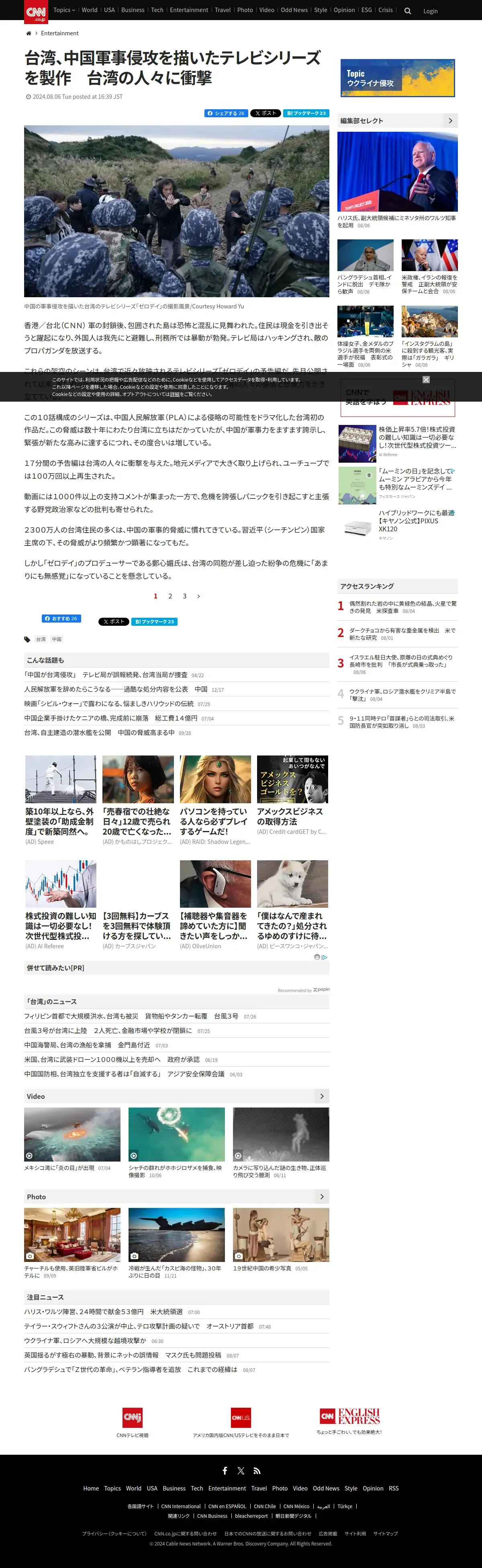Image resolution: width=482 pixels, height=1568 pixels.
Task: Open チャーチル hotel photo gallery
Action: (72, 1235)
